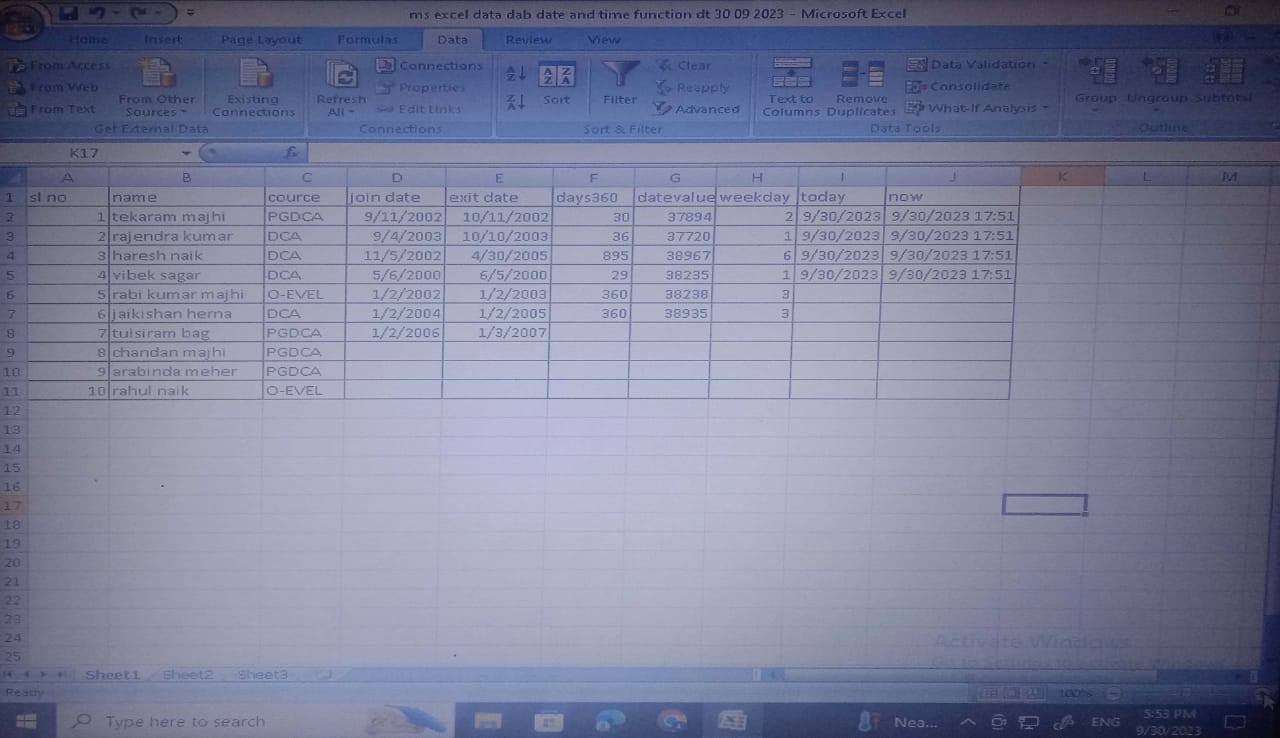Click Sort A to Z ascending icon

tap(516, 74)
